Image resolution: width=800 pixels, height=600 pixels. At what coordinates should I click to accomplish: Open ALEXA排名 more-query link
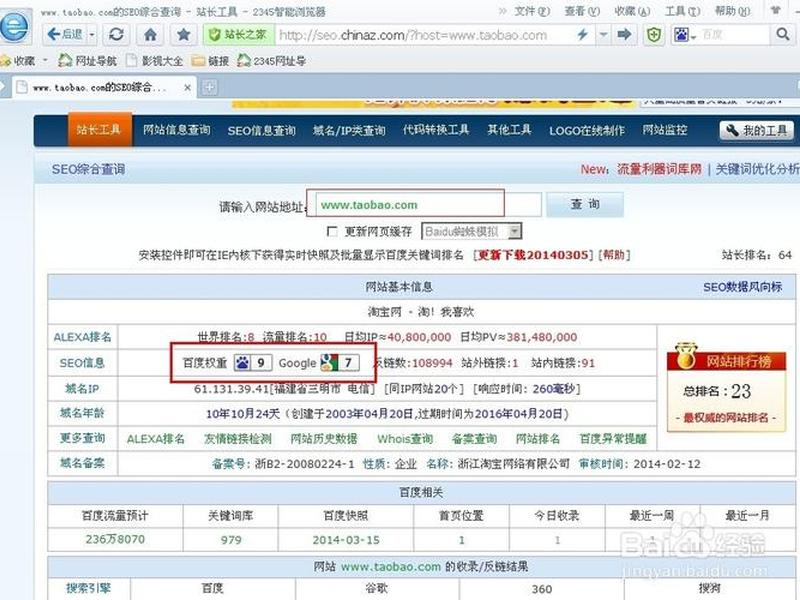pyautogui.click(x=155, y=439)
